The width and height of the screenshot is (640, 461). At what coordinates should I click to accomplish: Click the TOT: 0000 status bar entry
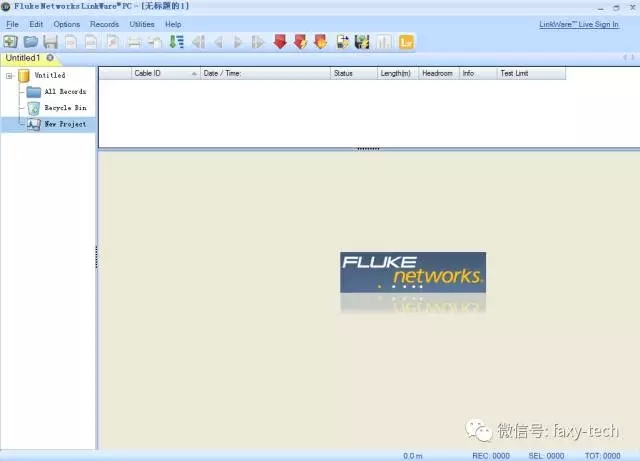602,456
